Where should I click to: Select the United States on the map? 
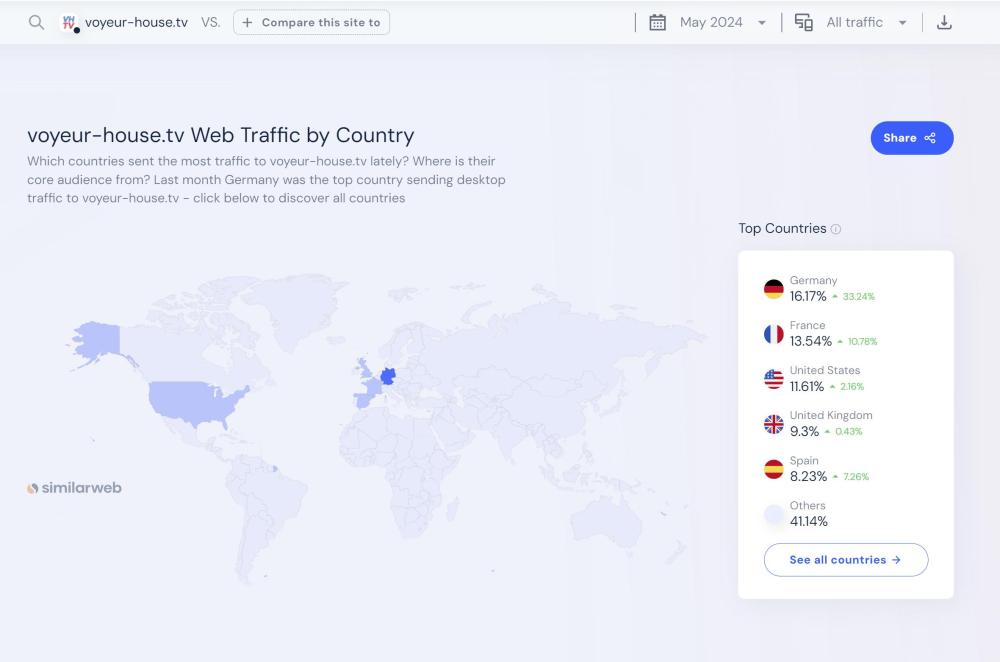195,400
